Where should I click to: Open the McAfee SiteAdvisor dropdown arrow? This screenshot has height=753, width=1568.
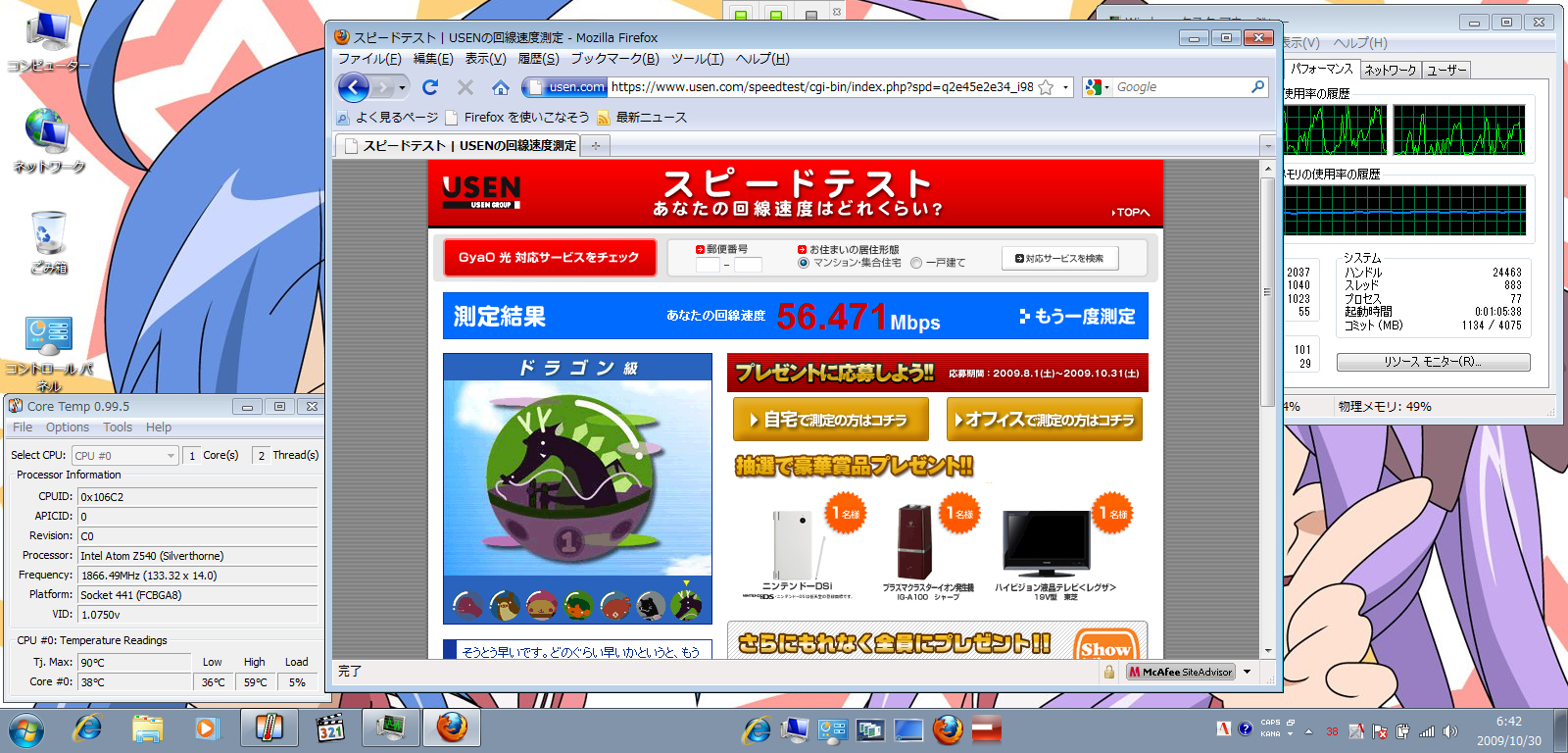[x=1247, y=672]
